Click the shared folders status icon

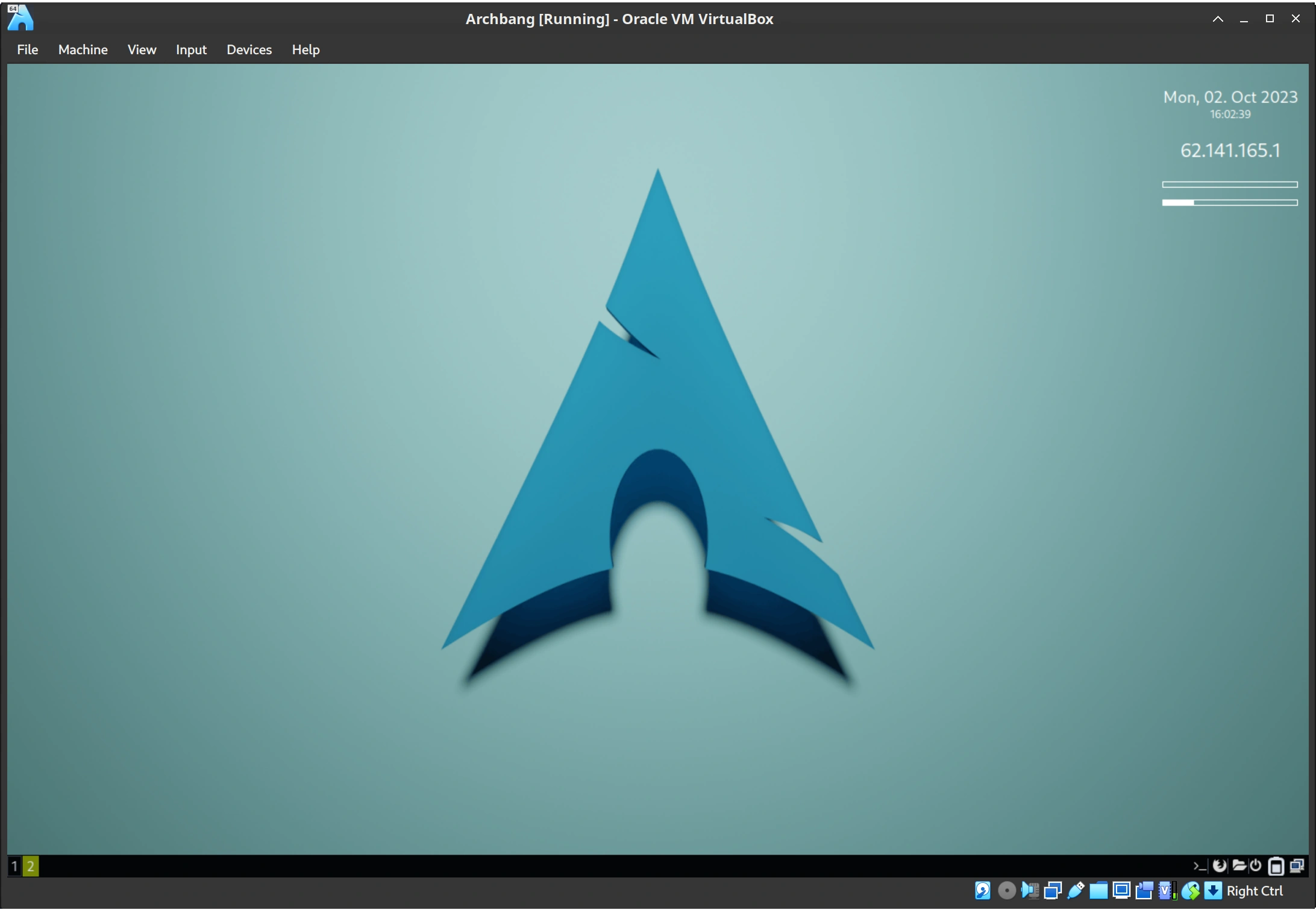1098,891
